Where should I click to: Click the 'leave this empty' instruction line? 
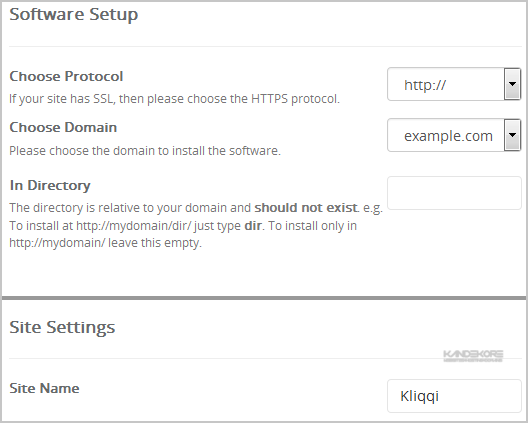click(x=105, y=243)
